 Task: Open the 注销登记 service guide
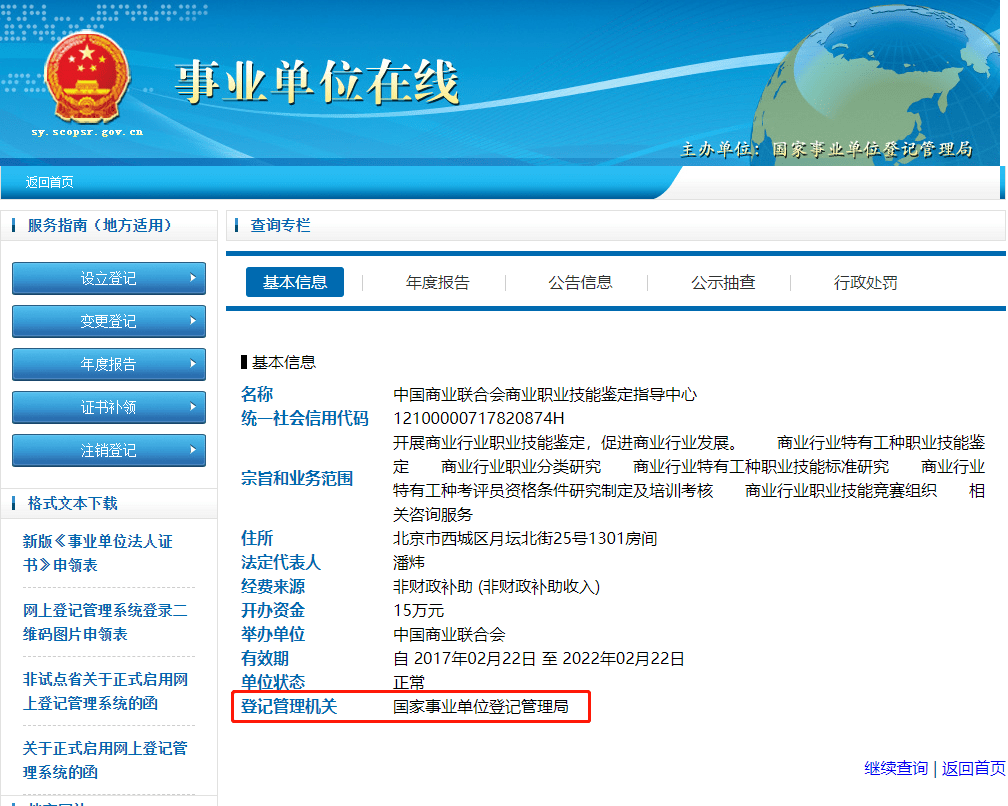pyautogui.click(x=109, y=451)
